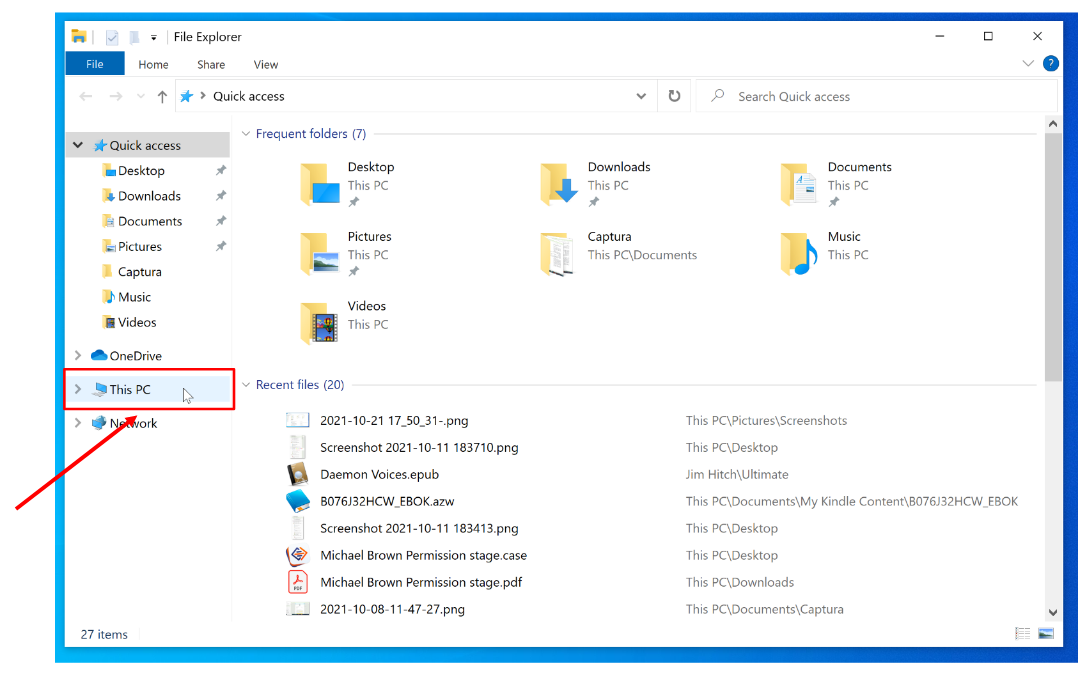Screen dimensions: 1089x685
Task: Expand the OneDrive tree node
Action: point(78,356)
